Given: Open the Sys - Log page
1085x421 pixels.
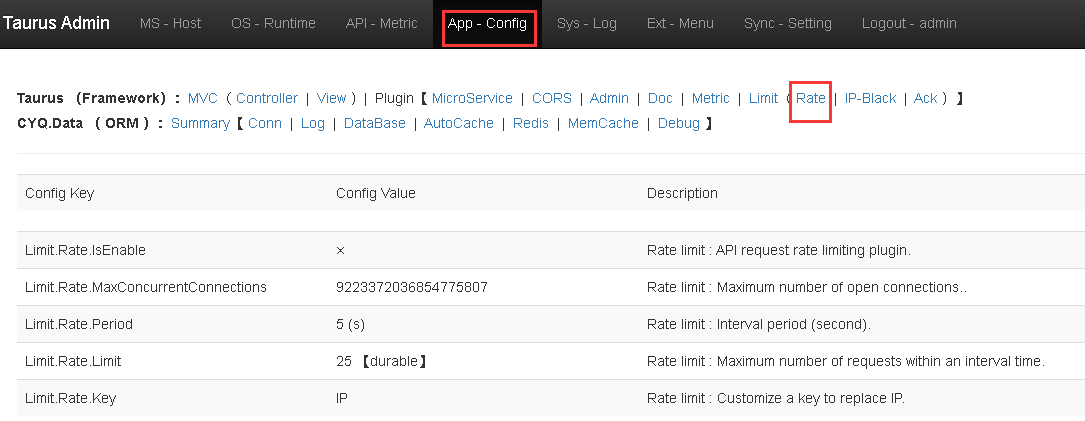Looking at the screenshot, I should pos(586,23).
